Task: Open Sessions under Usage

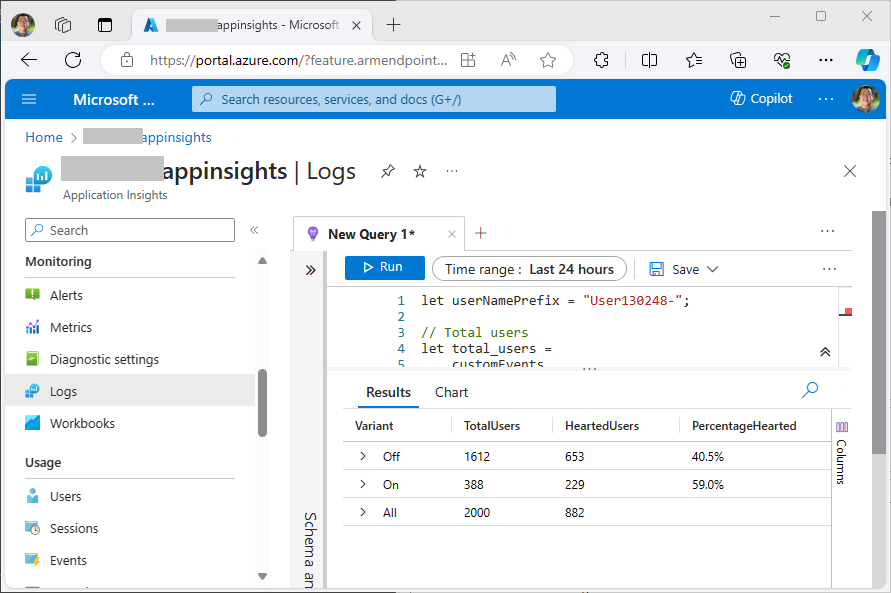Action: (74, 528)
